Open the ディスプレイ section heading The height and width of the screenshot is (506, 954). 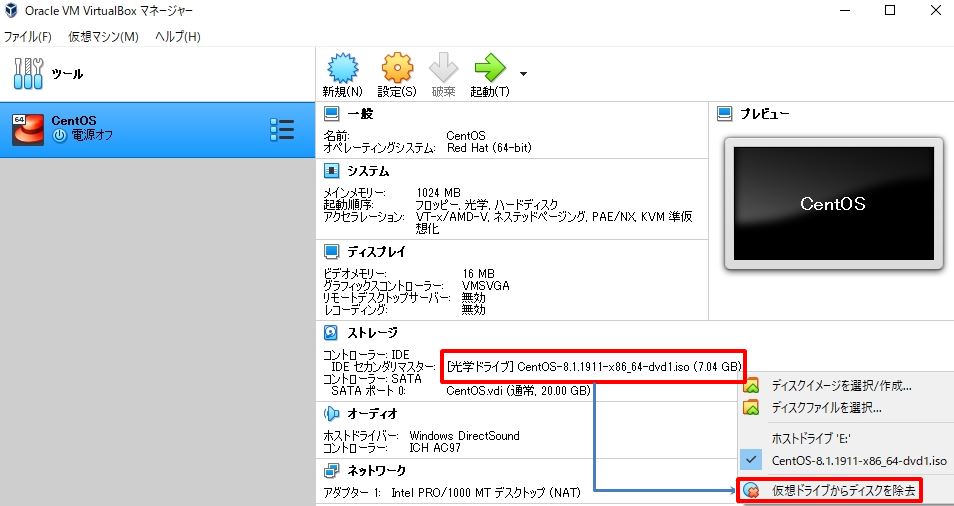pyautogui.click(x=376, y=251)
